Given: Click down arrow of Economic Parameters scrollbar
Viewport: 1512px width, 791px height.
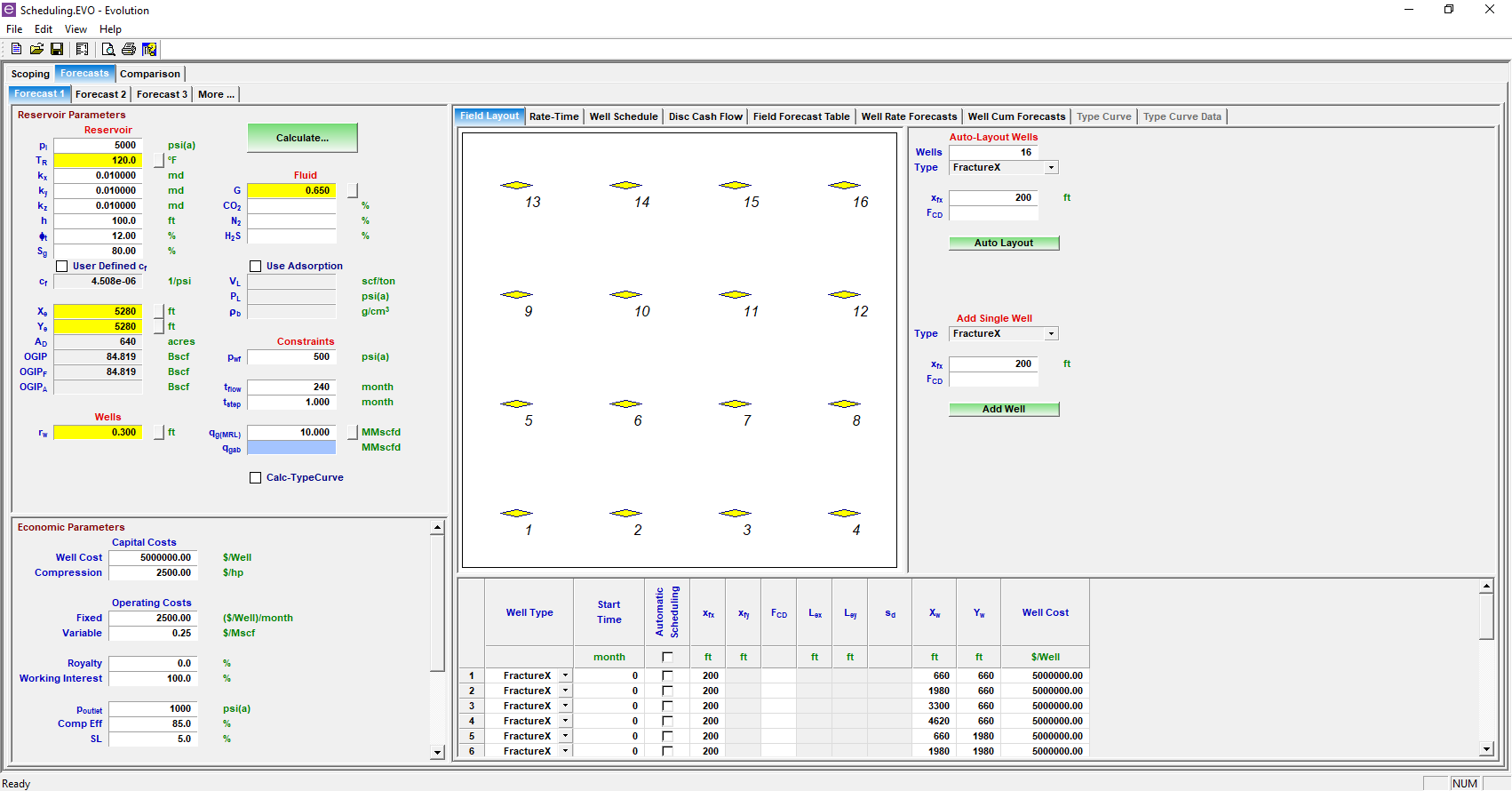Looking at the screenshot, I should [437, 753].
